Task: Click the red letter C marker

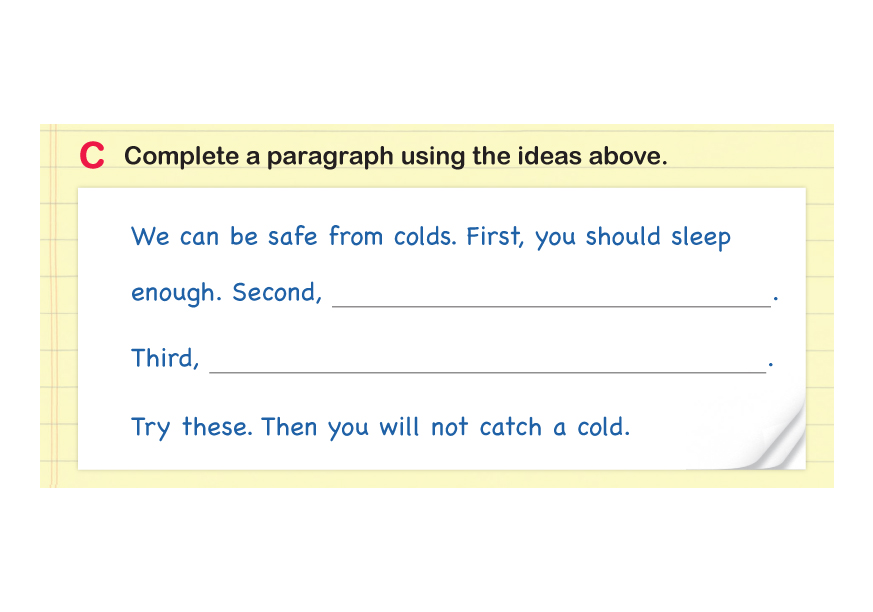Action: [x=92, y=157]
